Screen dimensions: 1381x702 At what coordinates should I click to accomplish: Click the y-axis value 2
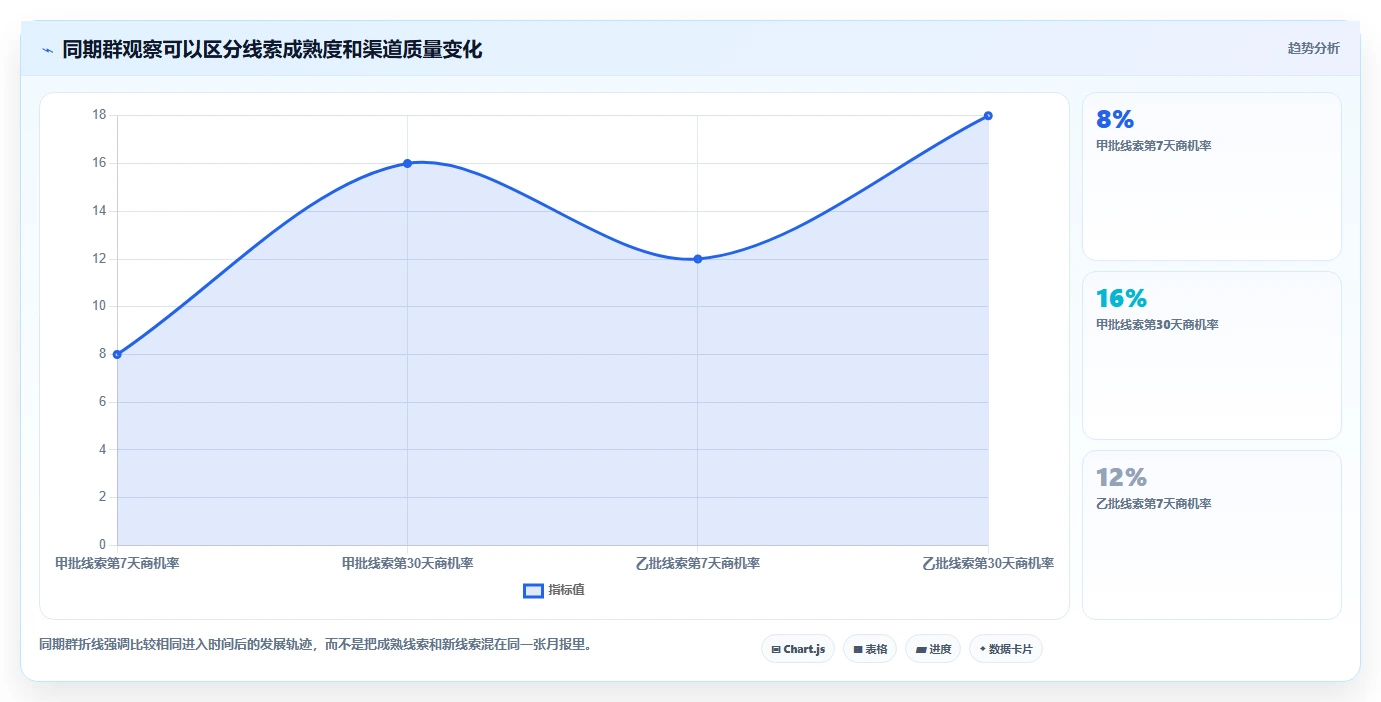(x=102, y=497)
